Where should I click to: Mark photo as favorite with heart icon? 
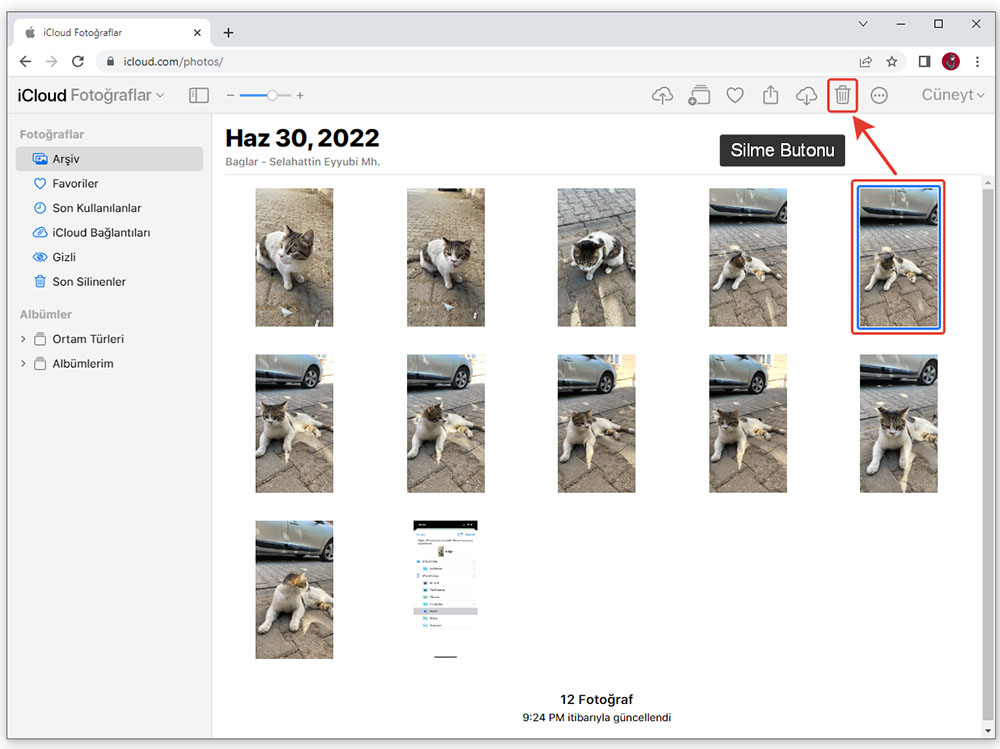click(735, 95)
